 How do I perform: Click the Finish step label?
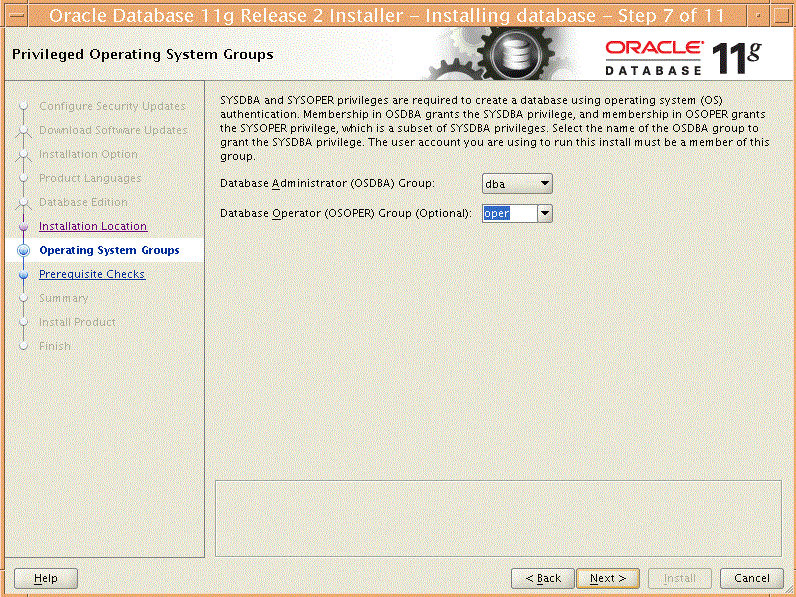pyautogui.click(x=55, y=346)
